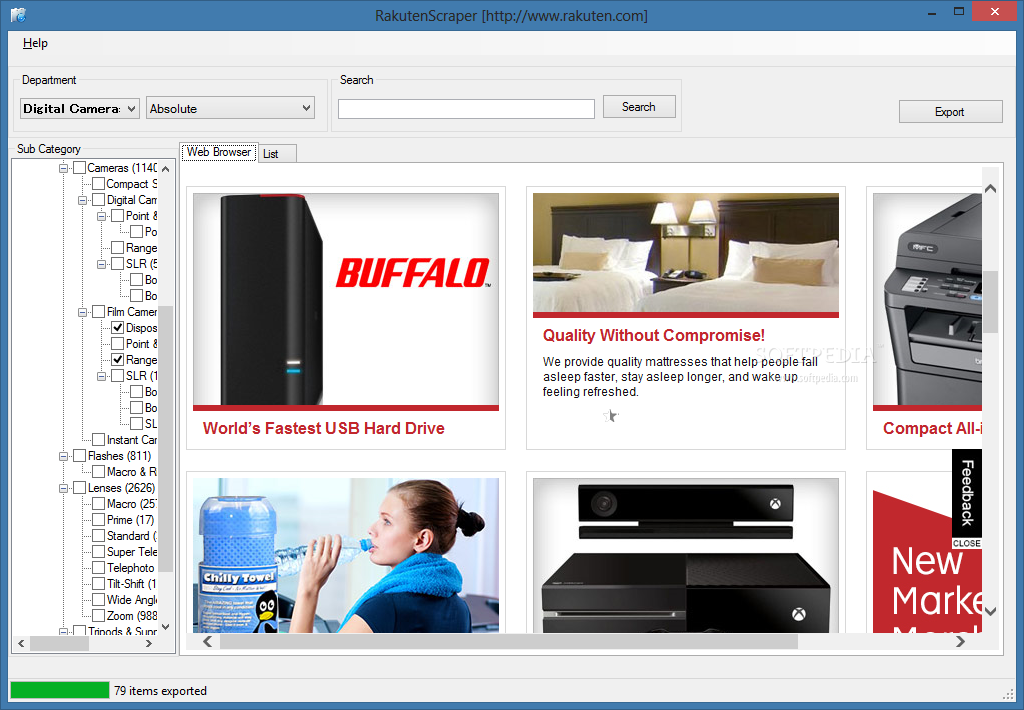Check the Digital Cam checkbox
Image resolution: width=1024 pixels, height=710 pixels.
tap(99, 200)
